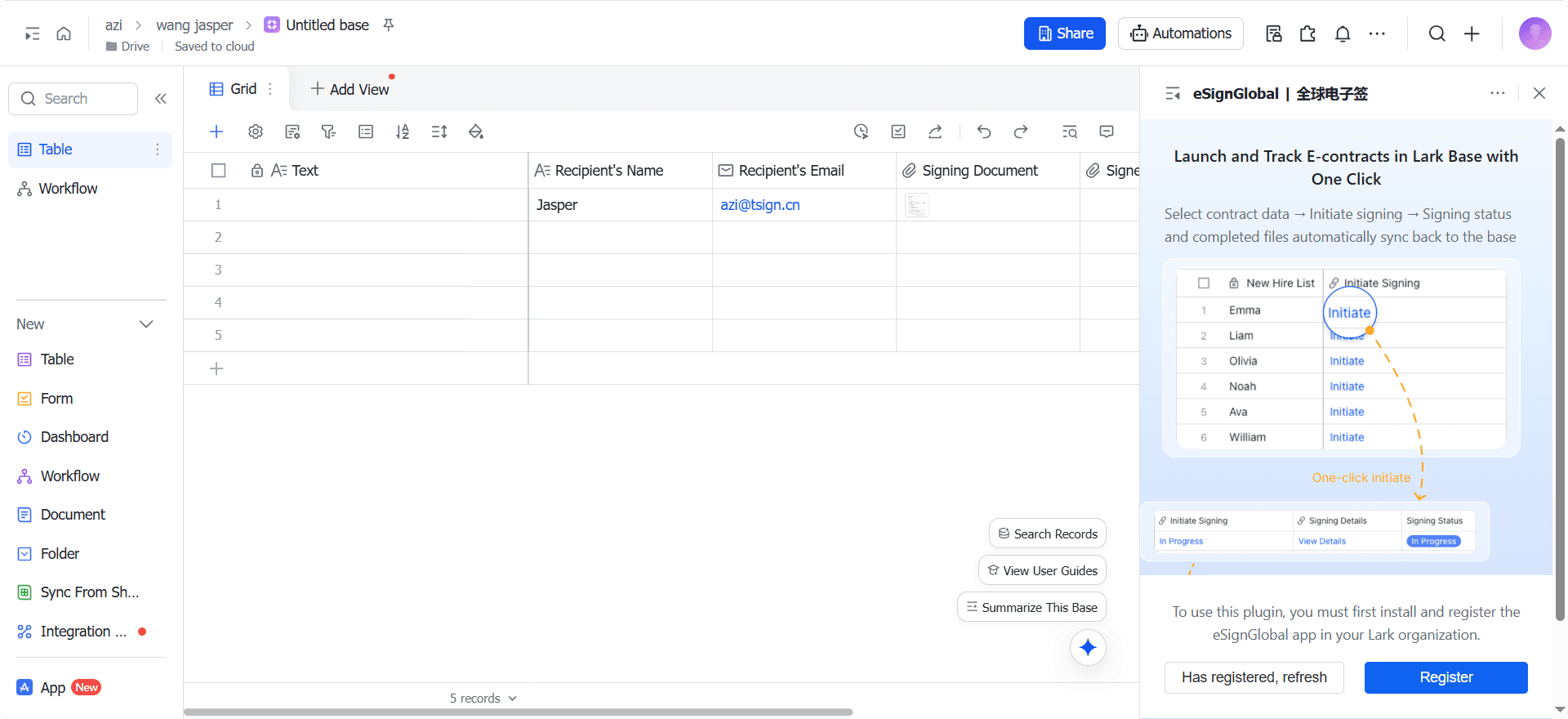The width and height of the screenshot is (1568, 719).
Task: Collapse the left sidebar with double chevron
Action: tap(161, 99)
